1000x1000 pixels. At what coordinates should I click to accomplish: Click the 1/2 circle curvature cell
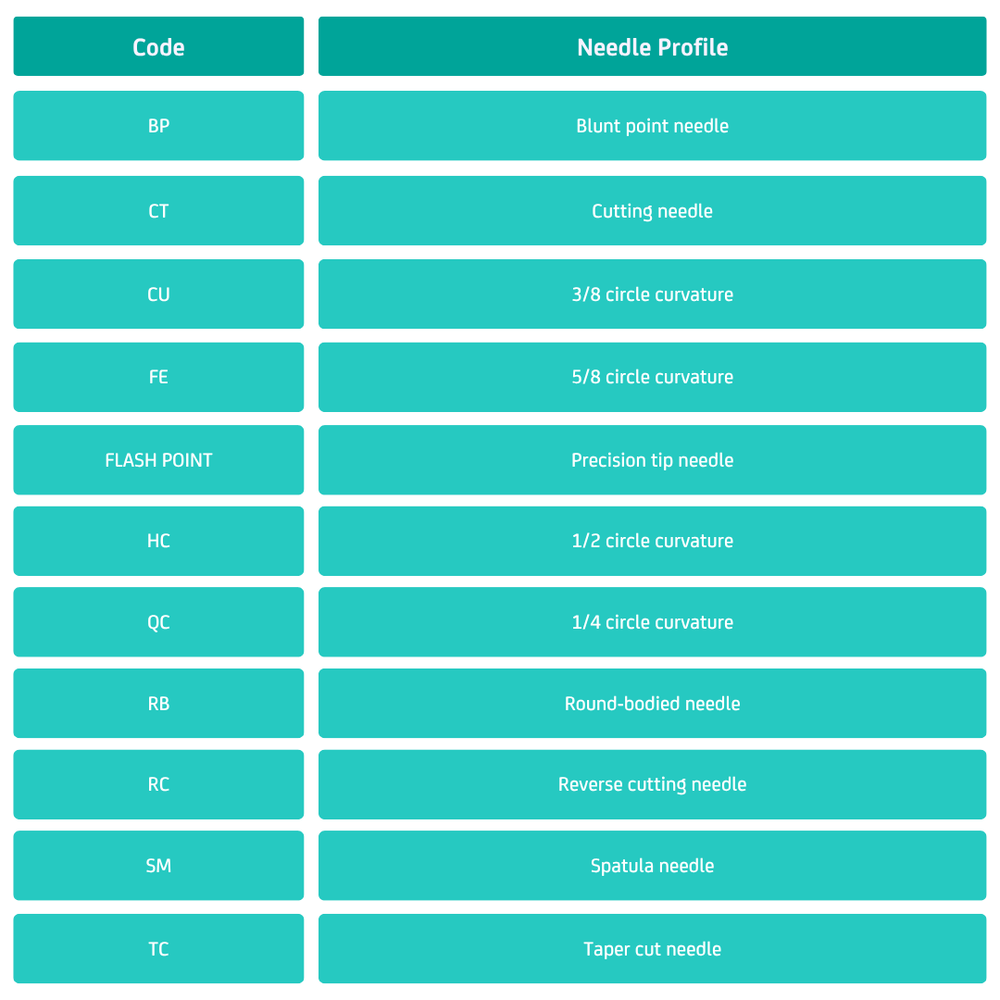pyautogui.click(x=652, y=541)
